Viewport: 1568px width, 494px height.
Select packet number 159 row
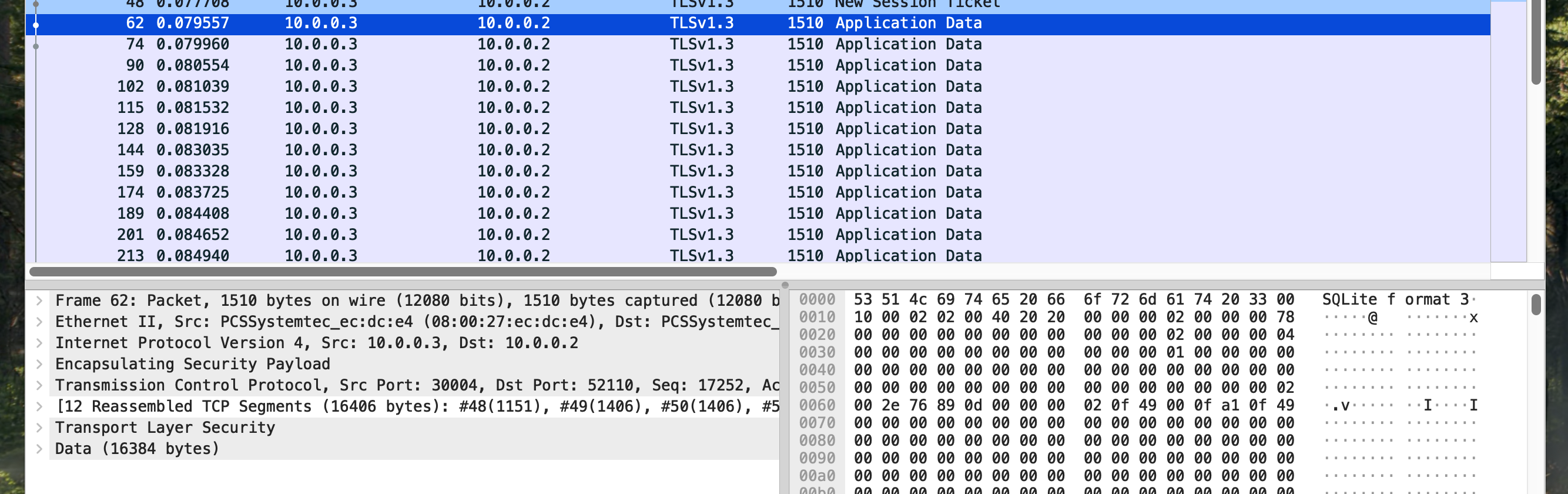pyautogui.click(x=758, y=171)
